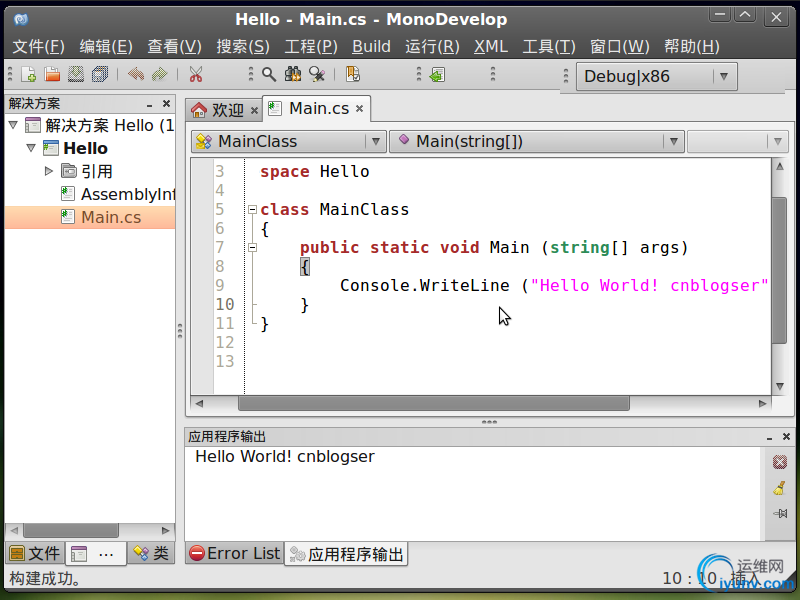This screenshot has height=600, width=800.
Task: Open the 工具(T) menu
Action: pos(549,47)
